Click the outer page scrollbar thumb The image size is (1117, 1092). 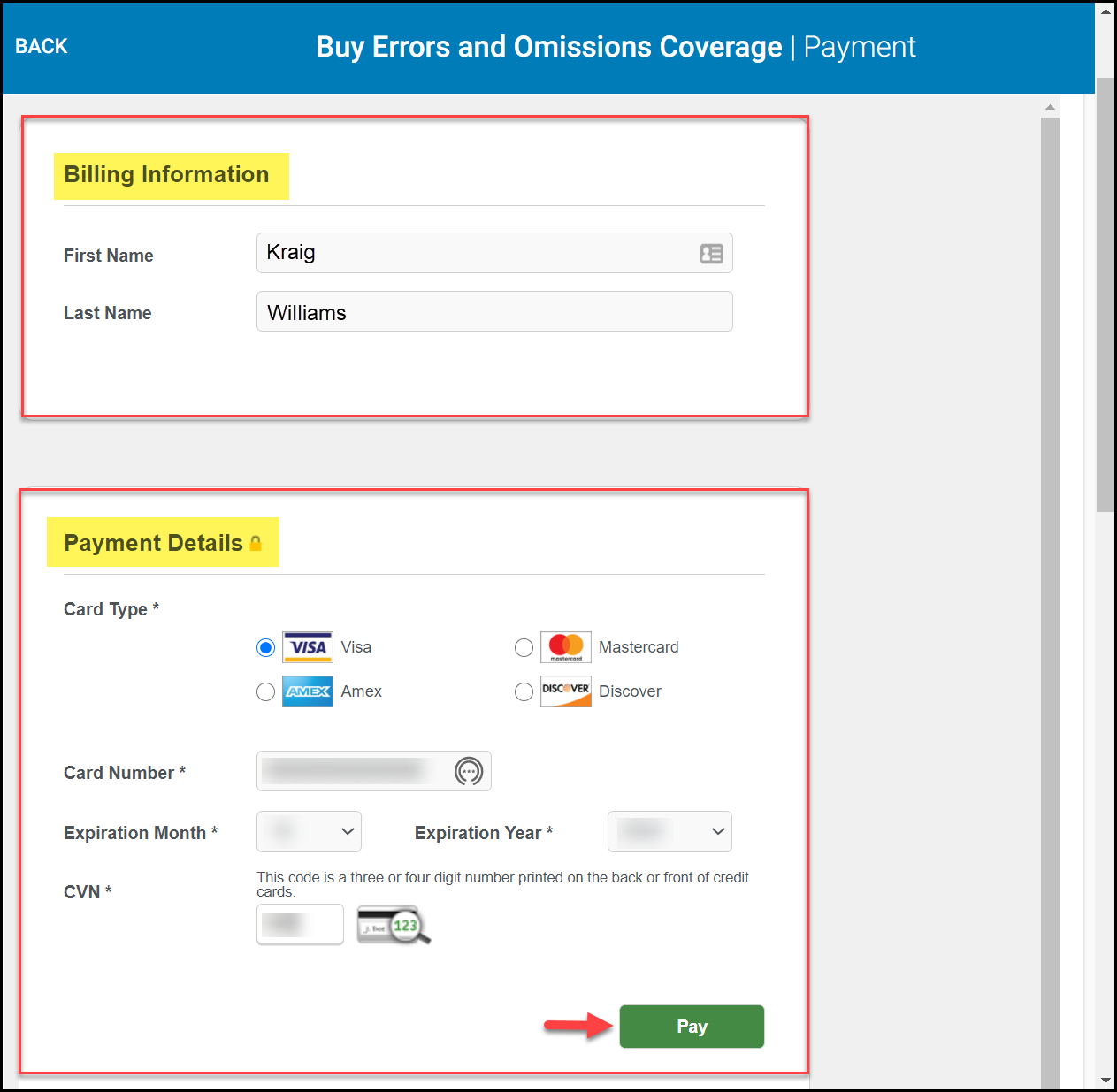[1106, 294]
